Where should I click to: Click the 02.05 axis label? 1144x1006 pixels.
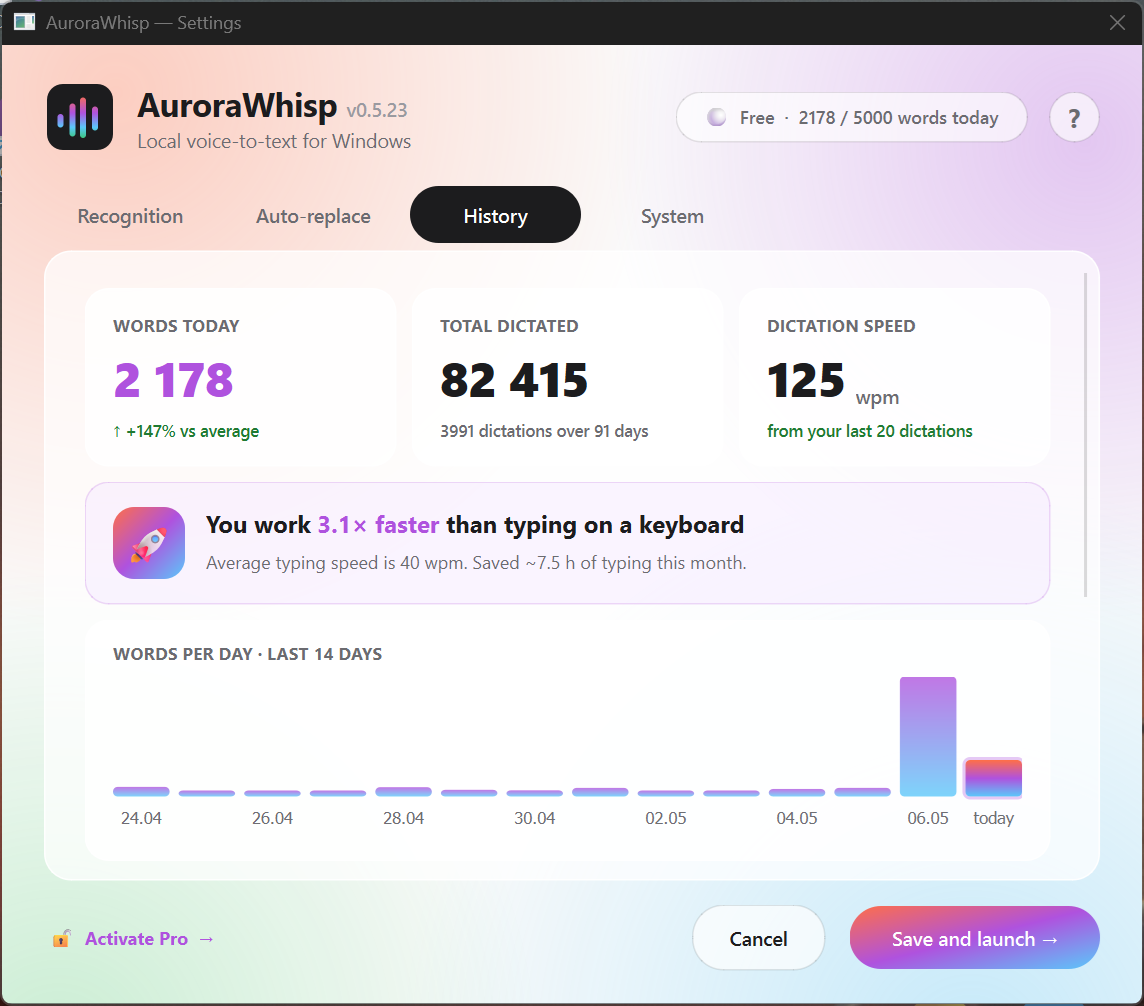[x=665, y=818]
